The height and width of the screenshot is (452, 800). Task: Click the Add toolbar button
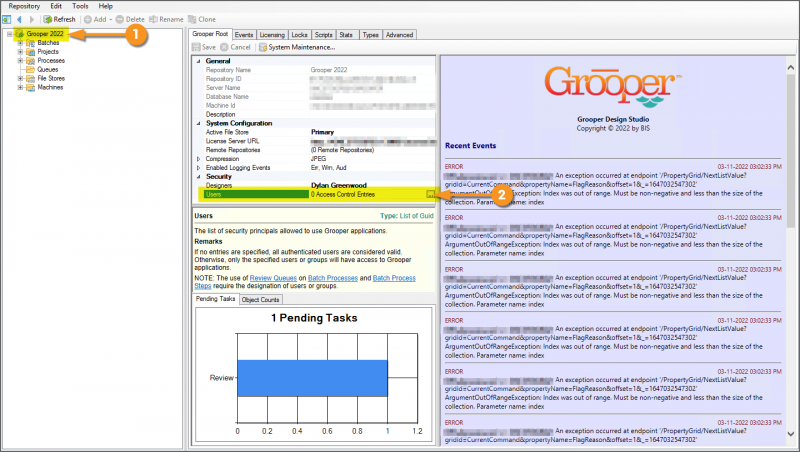[97, 19]
